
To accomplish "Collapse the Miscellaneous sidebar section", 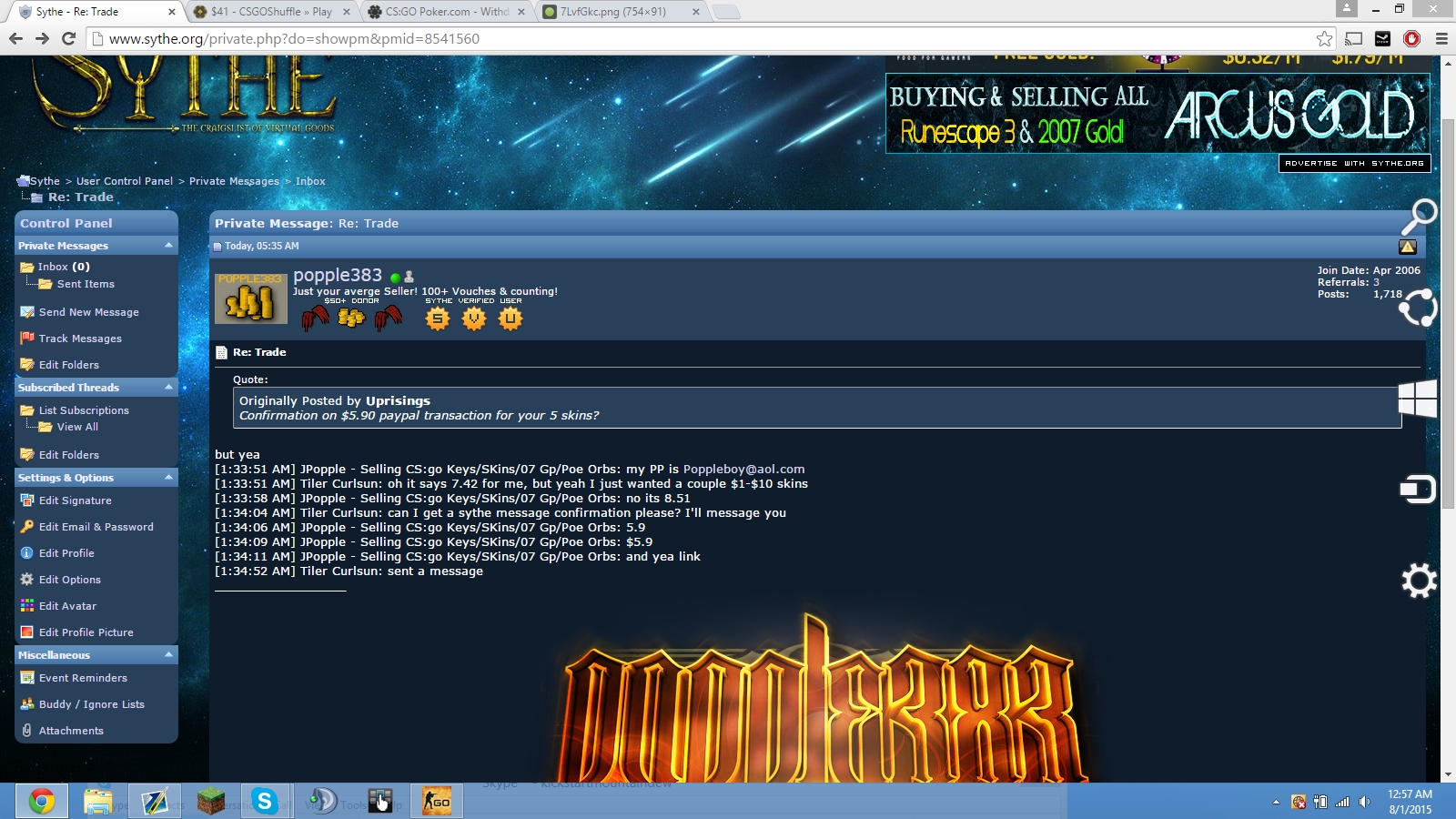I will (x=168, y=655).
